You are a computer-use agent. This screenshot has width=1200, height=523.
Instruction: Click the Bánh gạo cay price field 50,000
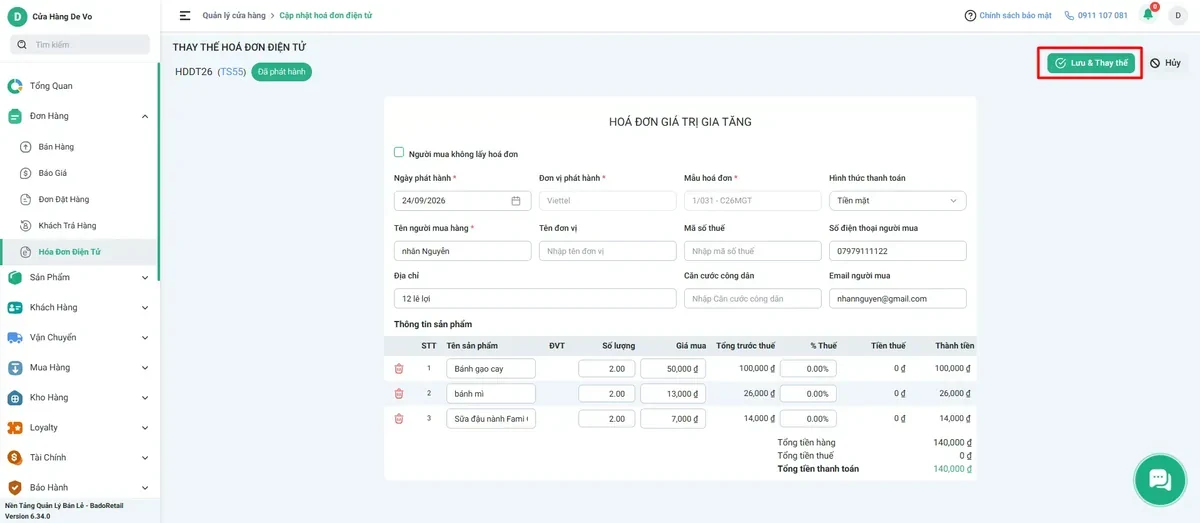point(674,368)
